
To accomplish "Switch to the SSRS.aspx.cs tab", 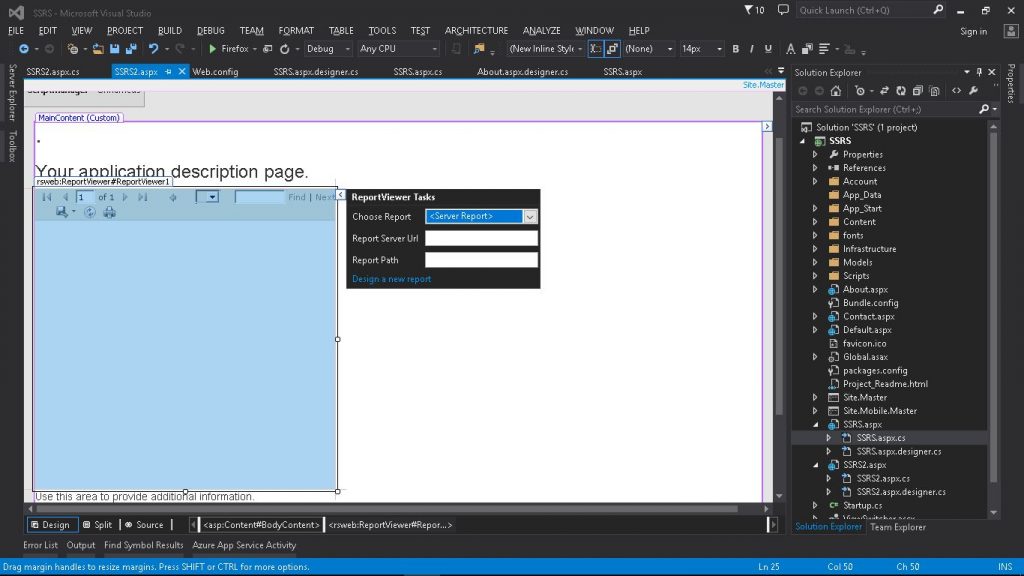I will tap(417, 72).
